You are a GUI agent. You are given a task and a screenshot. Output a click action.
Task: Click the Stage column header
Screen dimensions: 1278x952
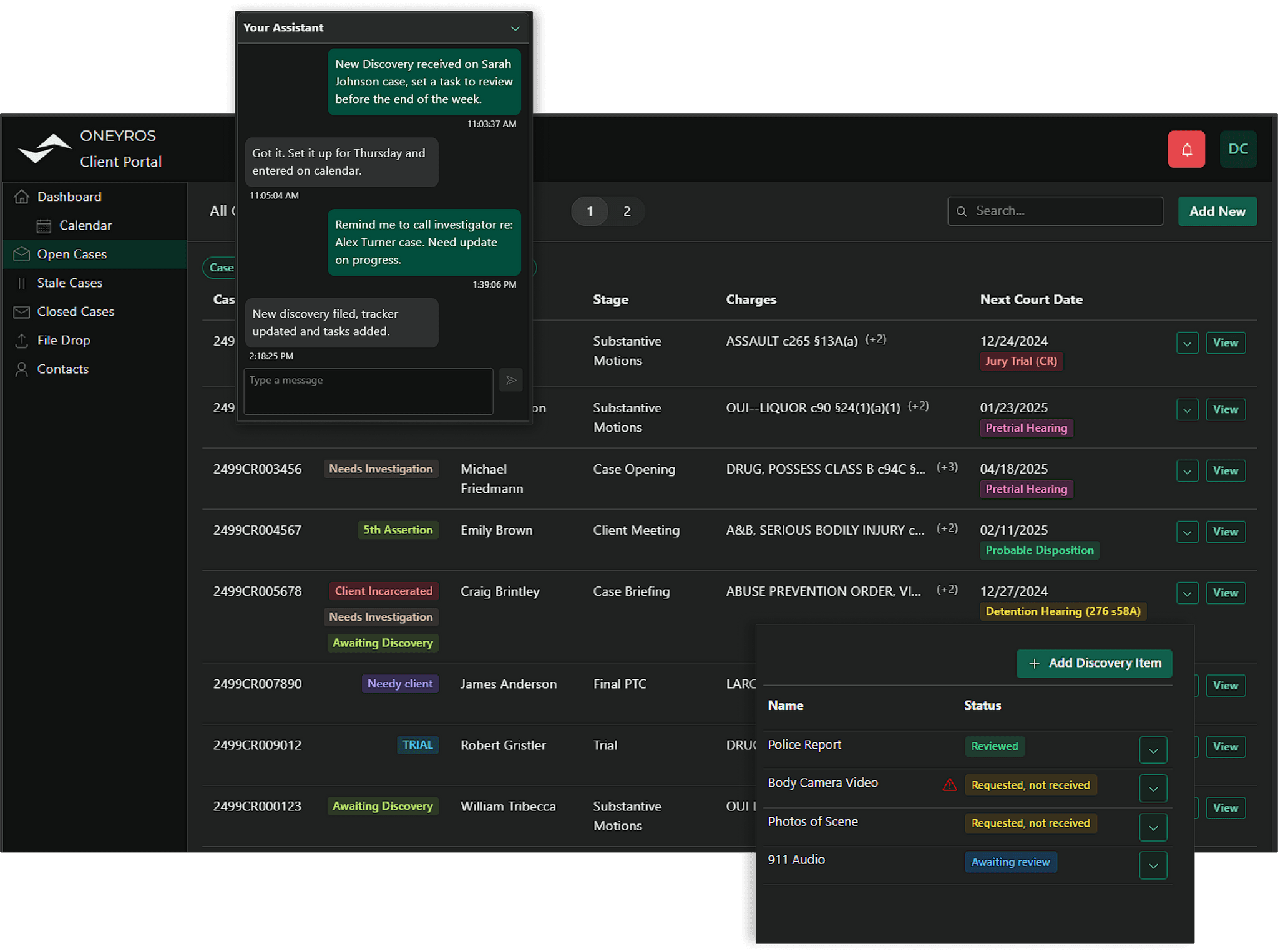610,299
